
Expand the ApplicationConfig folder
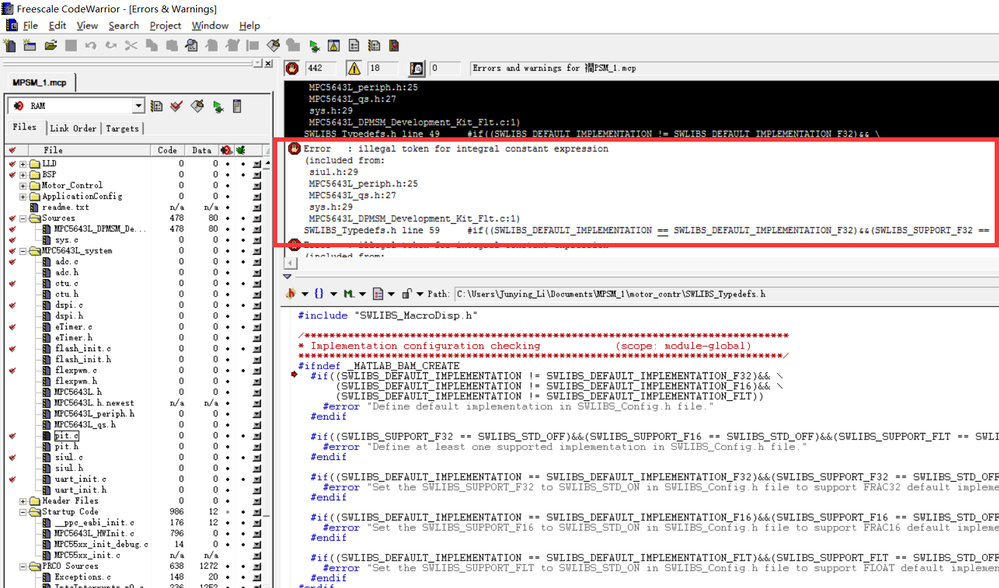pyautogui.click(x=23, y=196)
